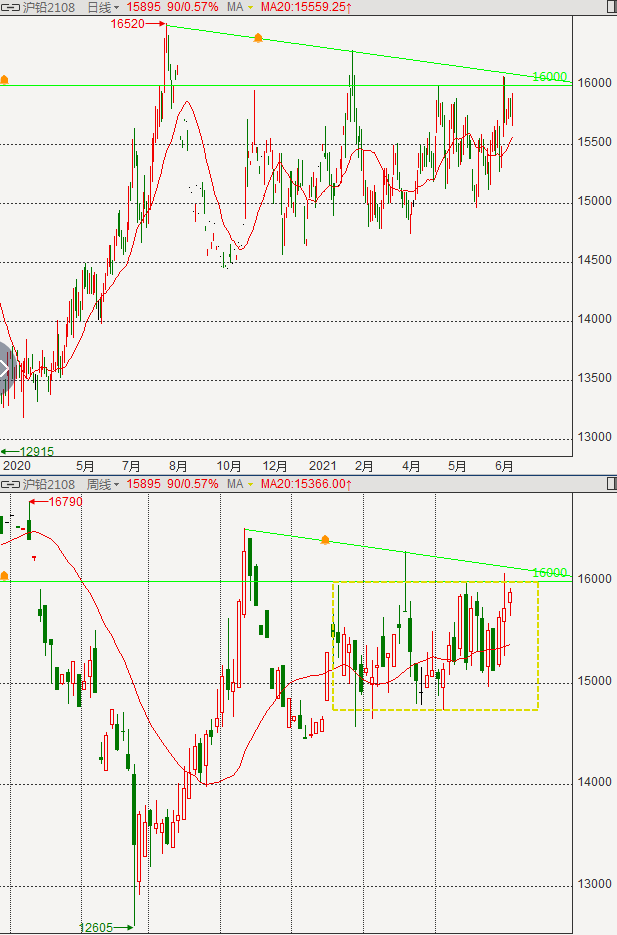Click the 14500 price axis label
This screenshot has height=935, width=617.
594,261
